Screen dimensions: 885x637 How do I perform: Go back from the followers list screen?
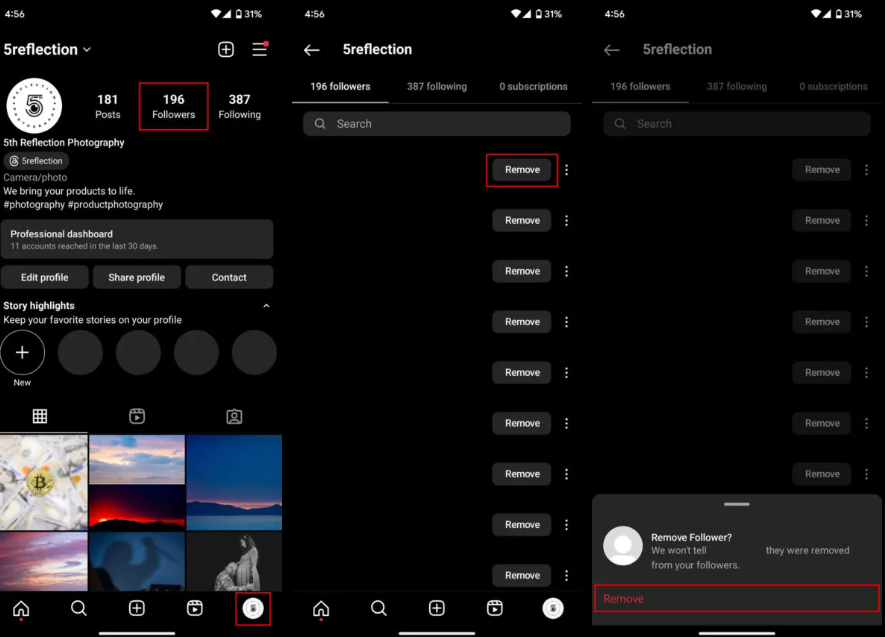pos(312,50)
